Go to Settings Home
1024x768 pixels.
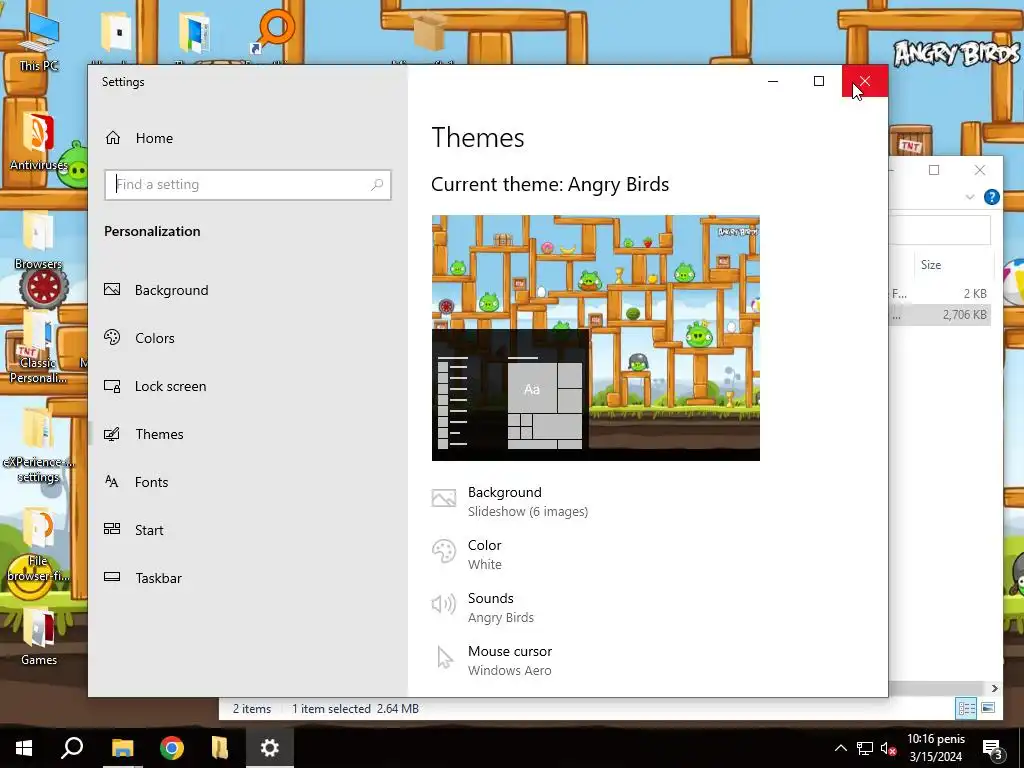(x=139, y=138)
